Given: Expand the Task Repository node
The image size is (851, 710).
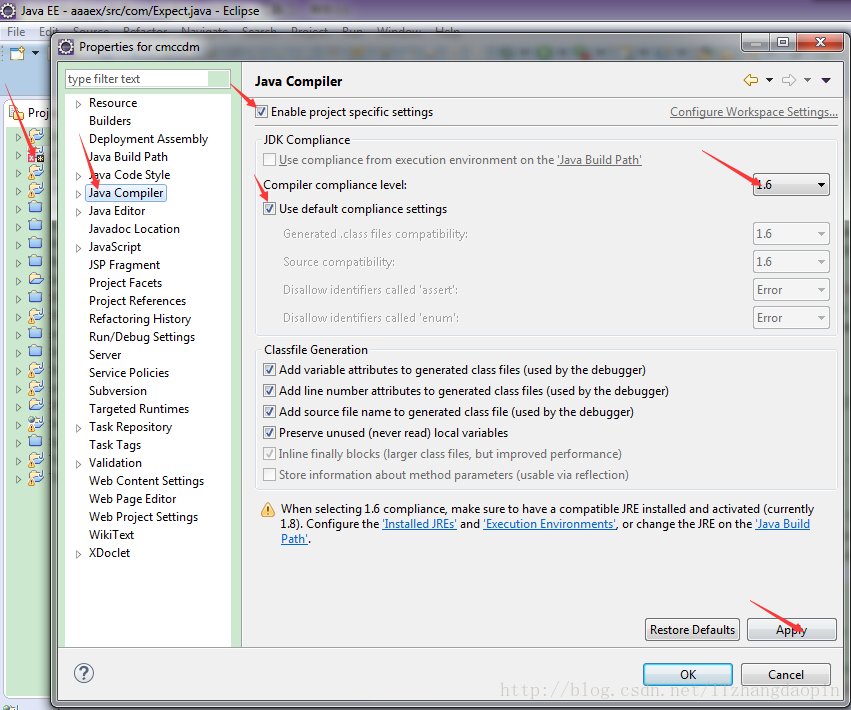Looking at the screenshot, I should pos(79,428).
